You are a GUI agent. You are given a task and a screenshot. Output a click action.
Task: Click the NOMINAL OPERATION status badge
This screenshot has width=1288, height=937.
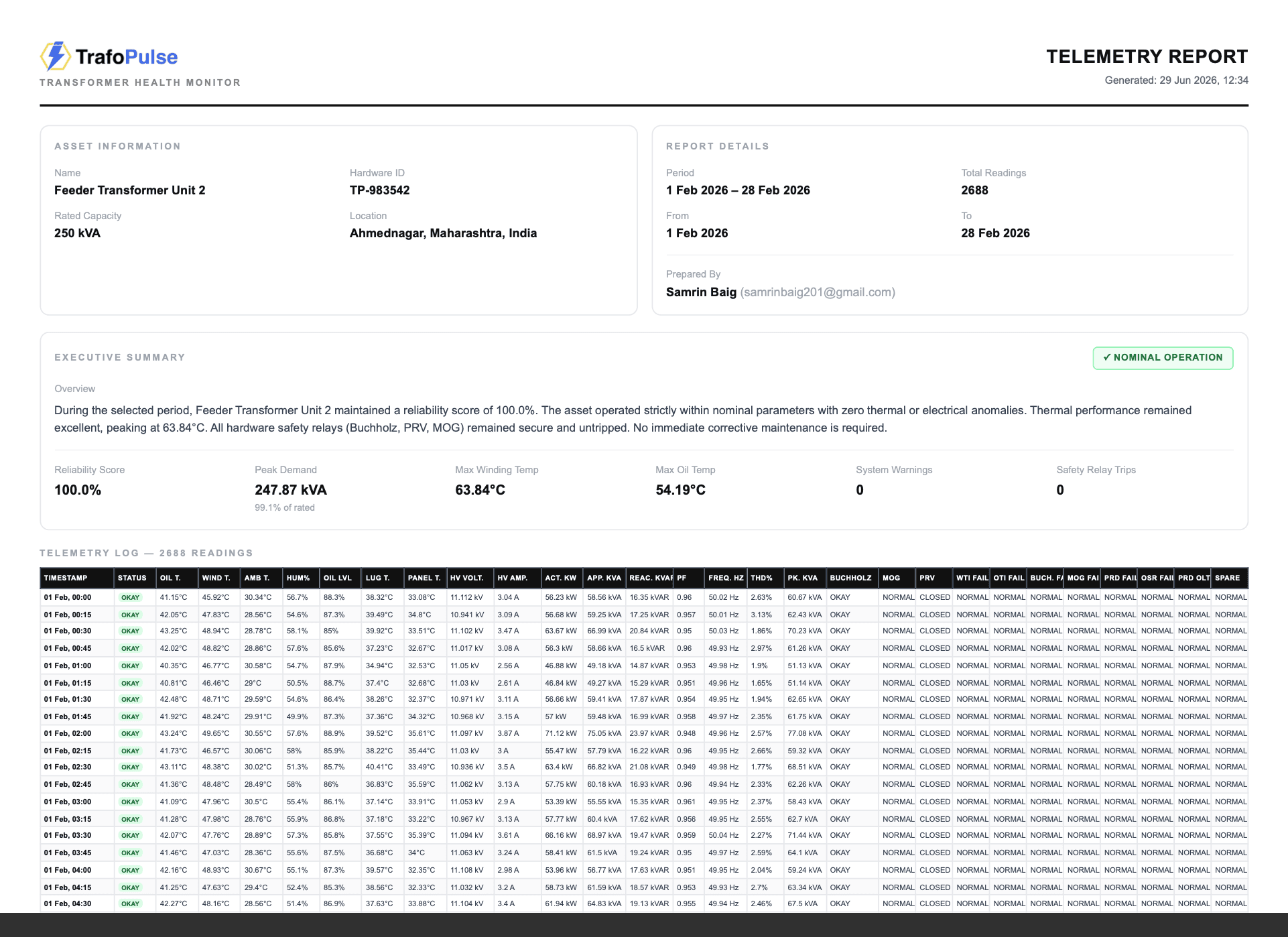click(x=1163, y=358)
